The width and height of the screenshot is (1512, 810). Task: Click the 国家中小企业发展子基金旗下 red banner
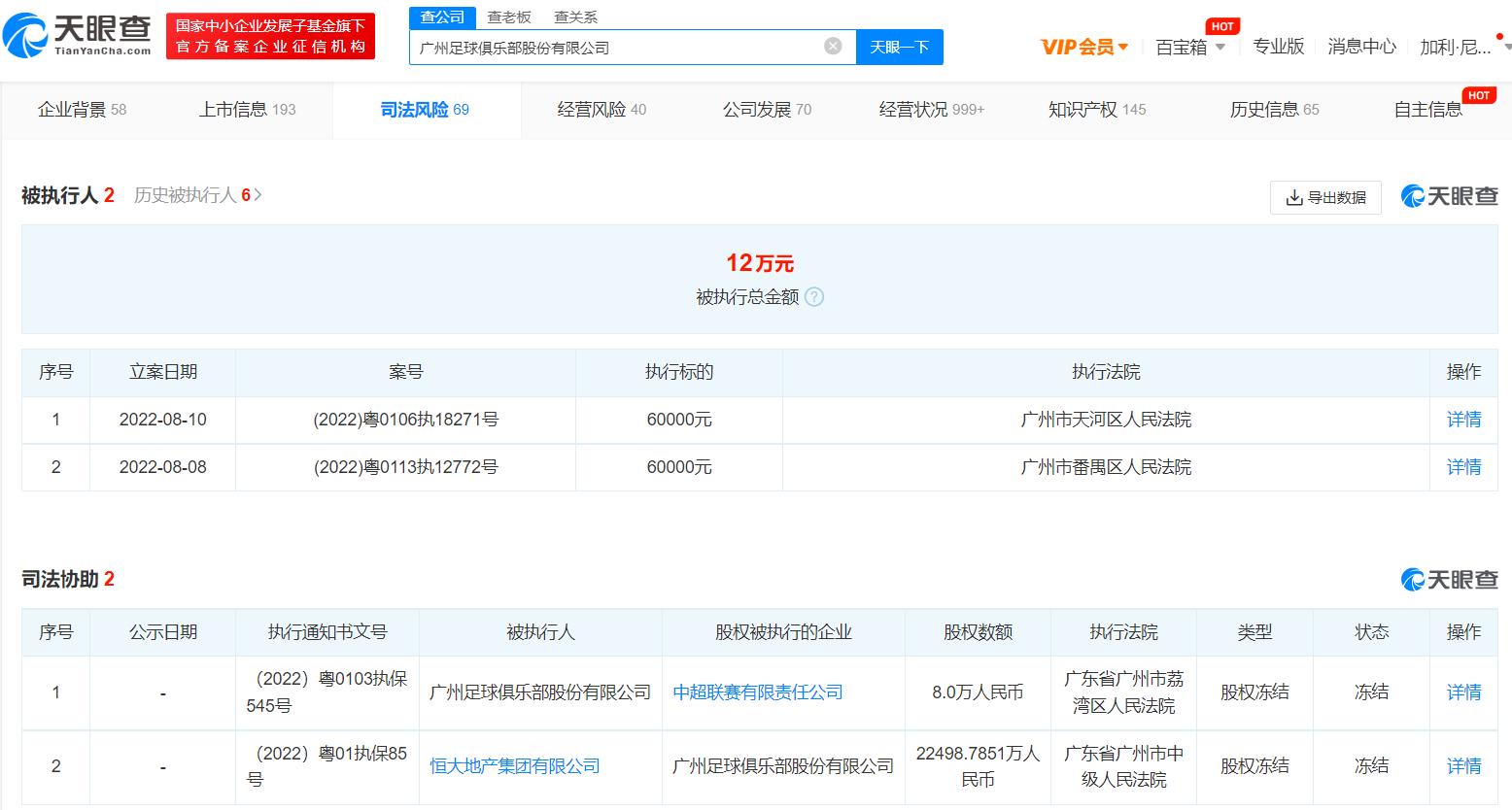270,36
